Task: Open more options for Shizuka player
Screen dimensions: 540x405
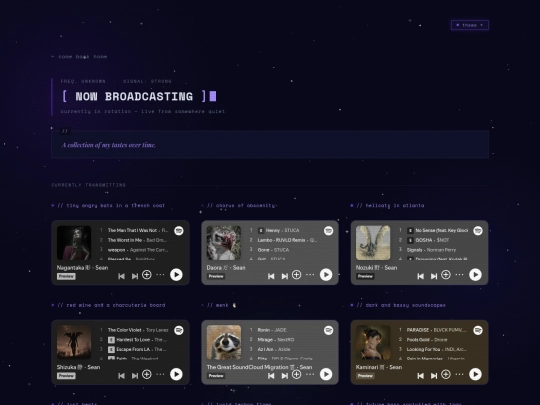Action: [160, 374]
